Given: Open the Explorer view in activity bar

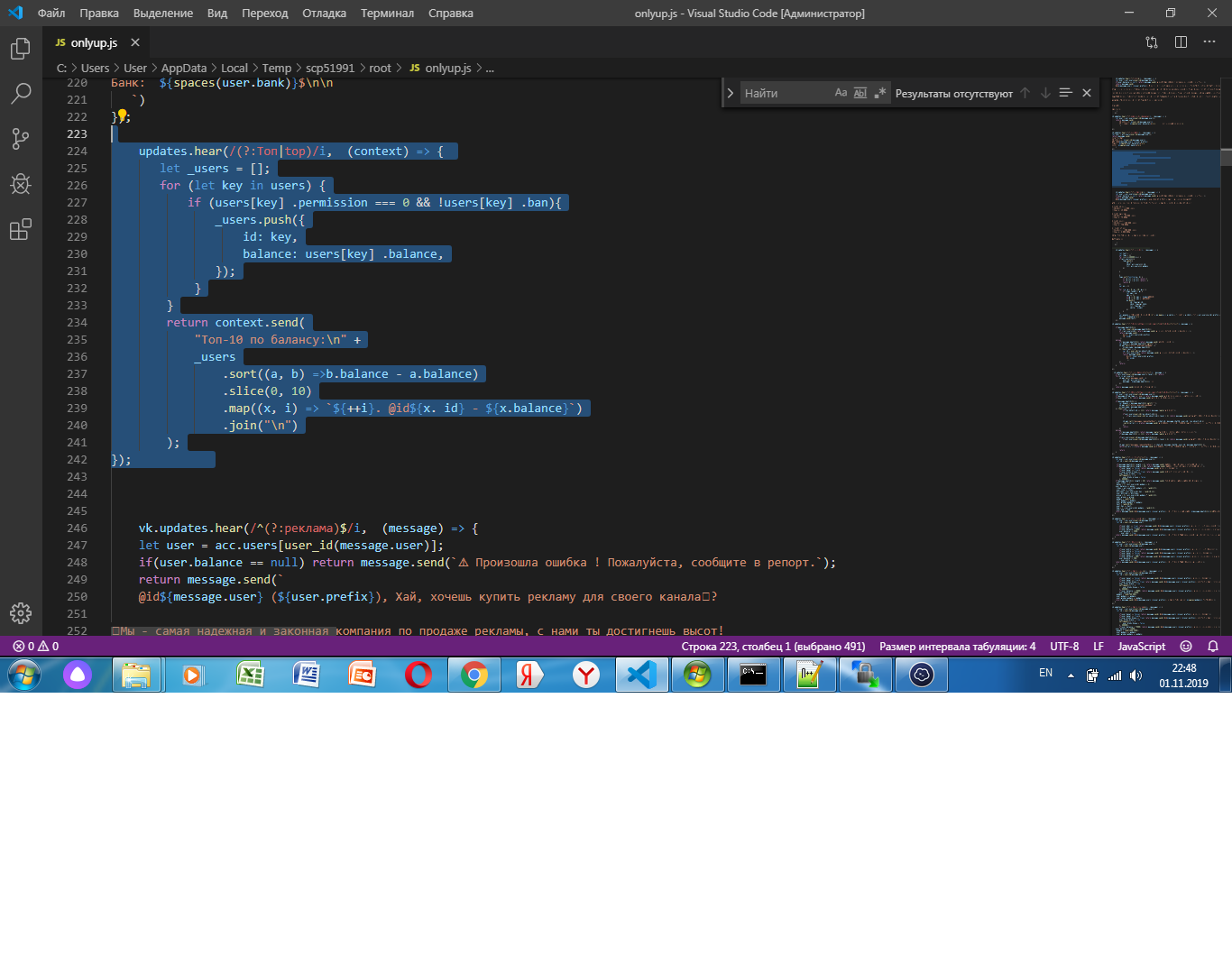Looking at the screenshot, I should tap(21, 49).
